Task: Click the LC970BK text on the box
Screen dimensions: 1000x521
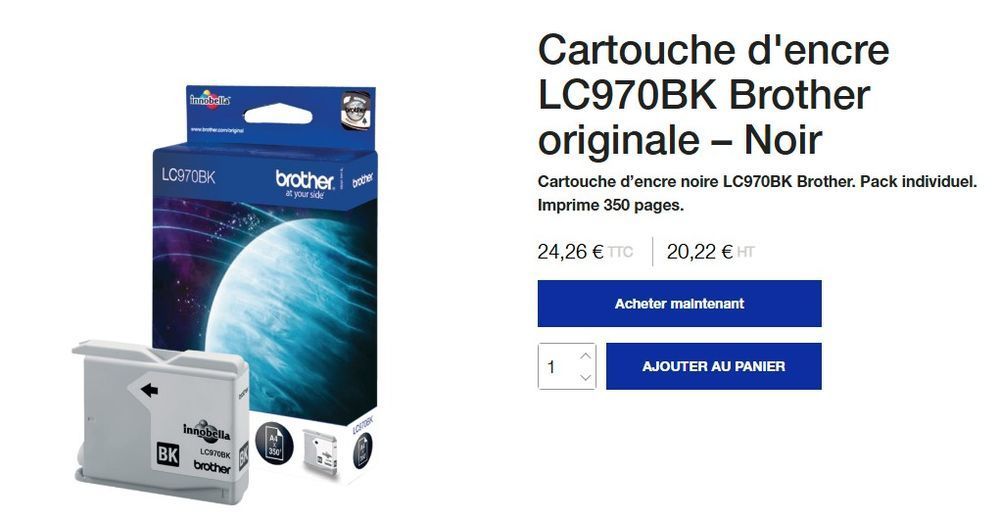Action: pos(188,176)
